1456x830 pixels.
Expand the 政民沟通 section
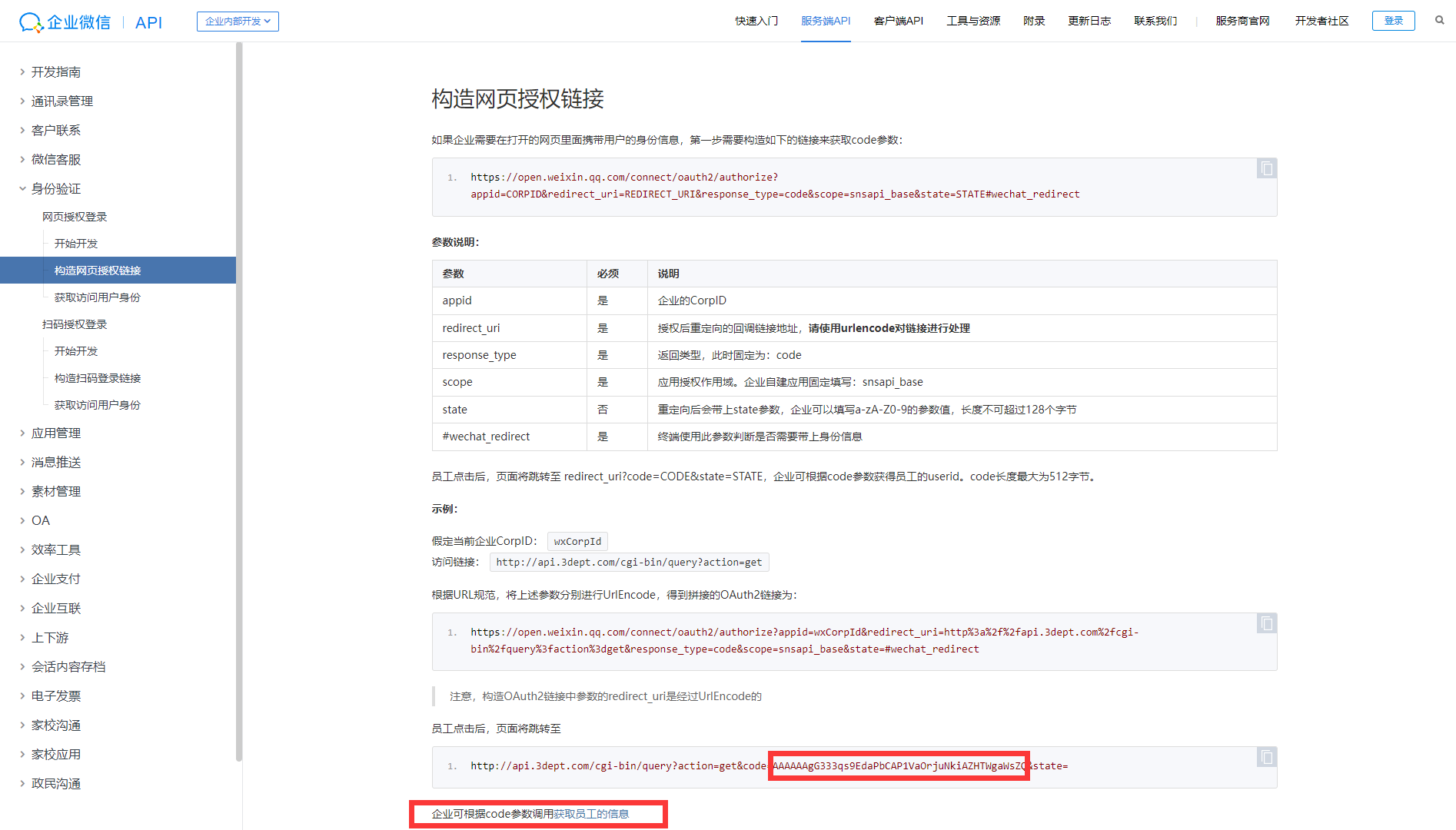coord(55,783)
